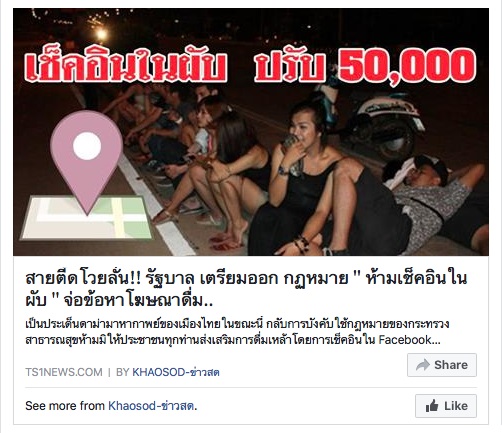Screen dimensions: 502x433
Task: Click the thumbs-up icon
Action: (x=432, y=406)
